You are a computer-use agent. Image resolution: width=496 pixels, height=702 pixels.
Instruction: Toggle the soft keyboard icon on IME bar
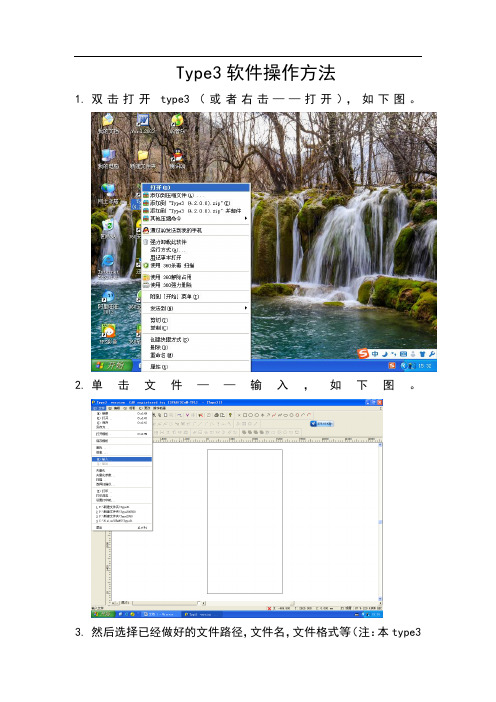point(403,354)
